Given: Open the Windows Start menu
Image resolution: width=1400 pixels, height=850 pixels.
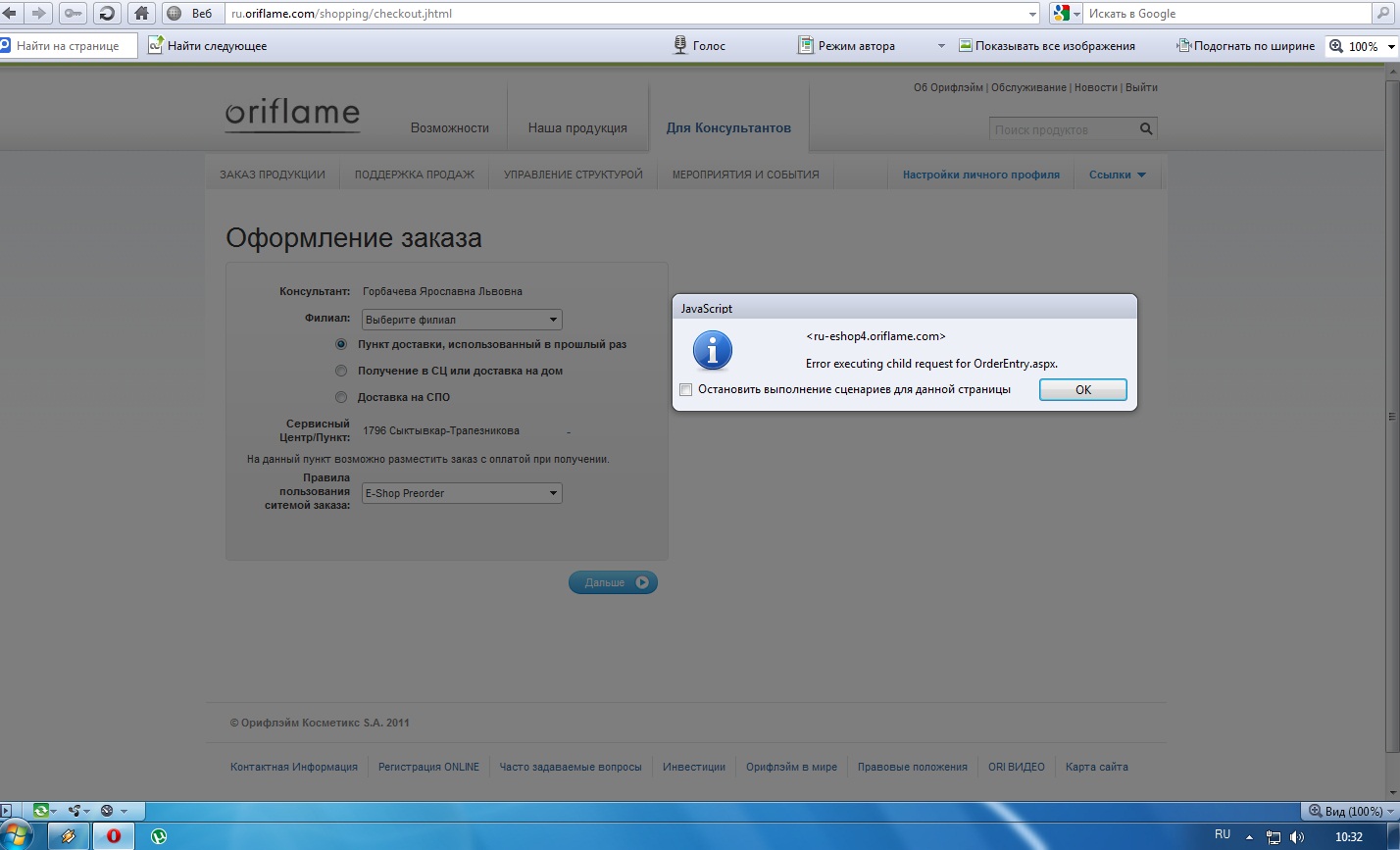Looking at the screenshot, I should tap(17, 836).
